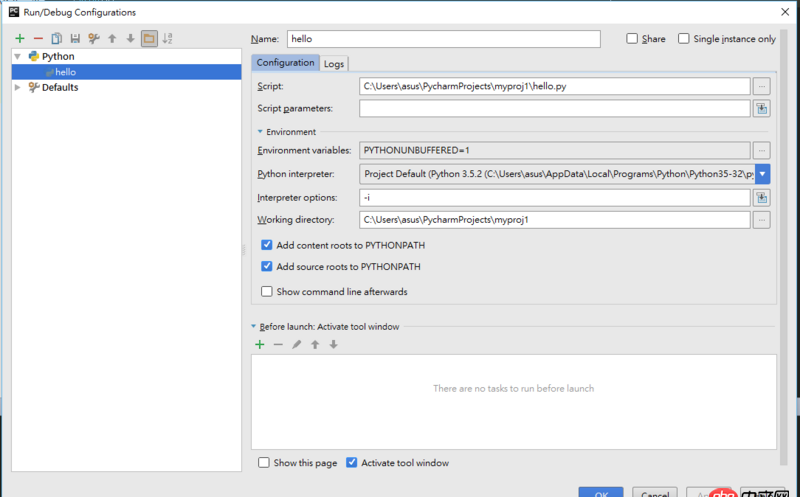
Task: Check the Show this page option
Action: tap(263, 463)
